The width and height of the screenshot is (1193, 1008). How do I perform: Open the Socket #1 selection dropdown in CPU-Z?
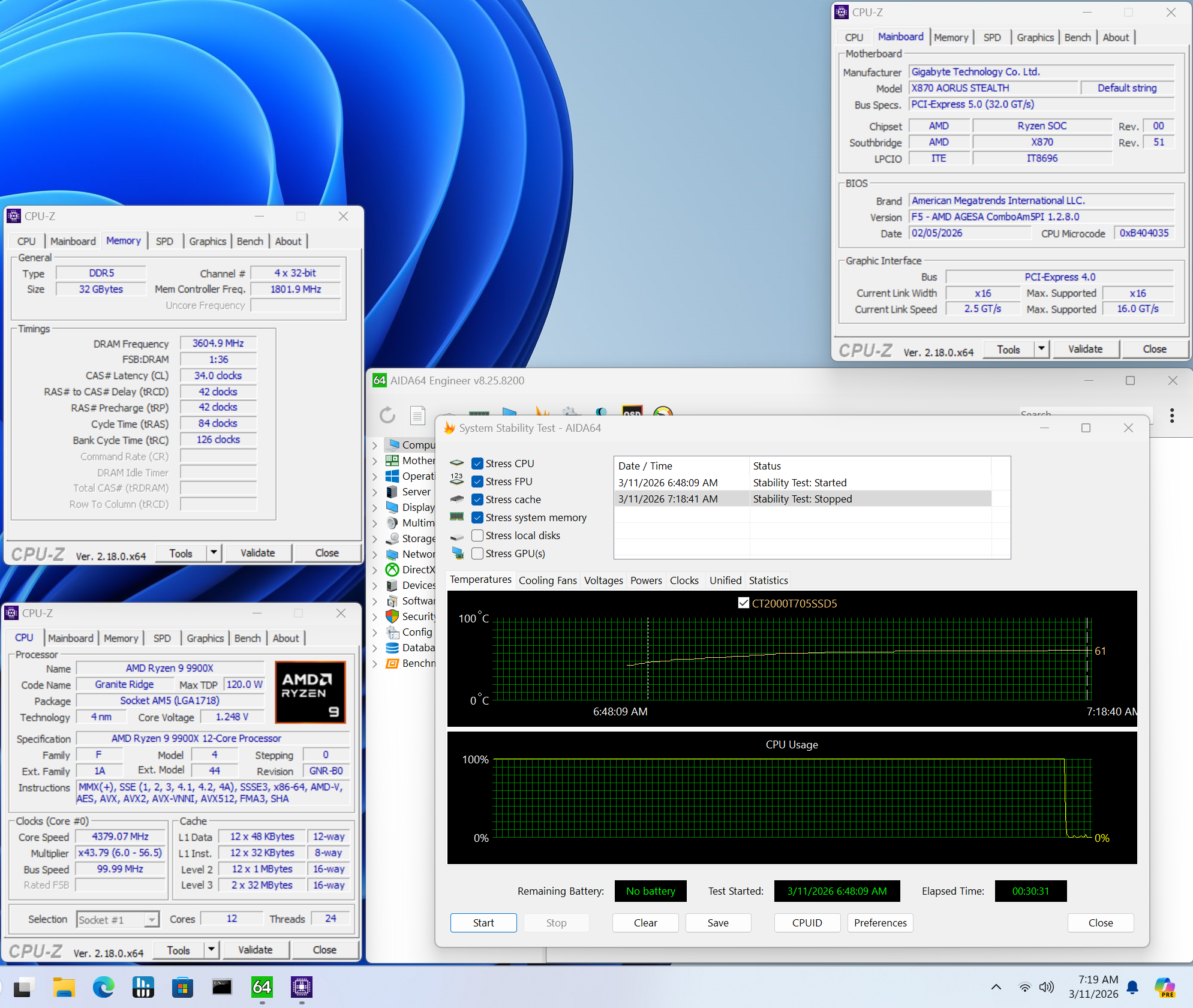click(x=152, y=919)
